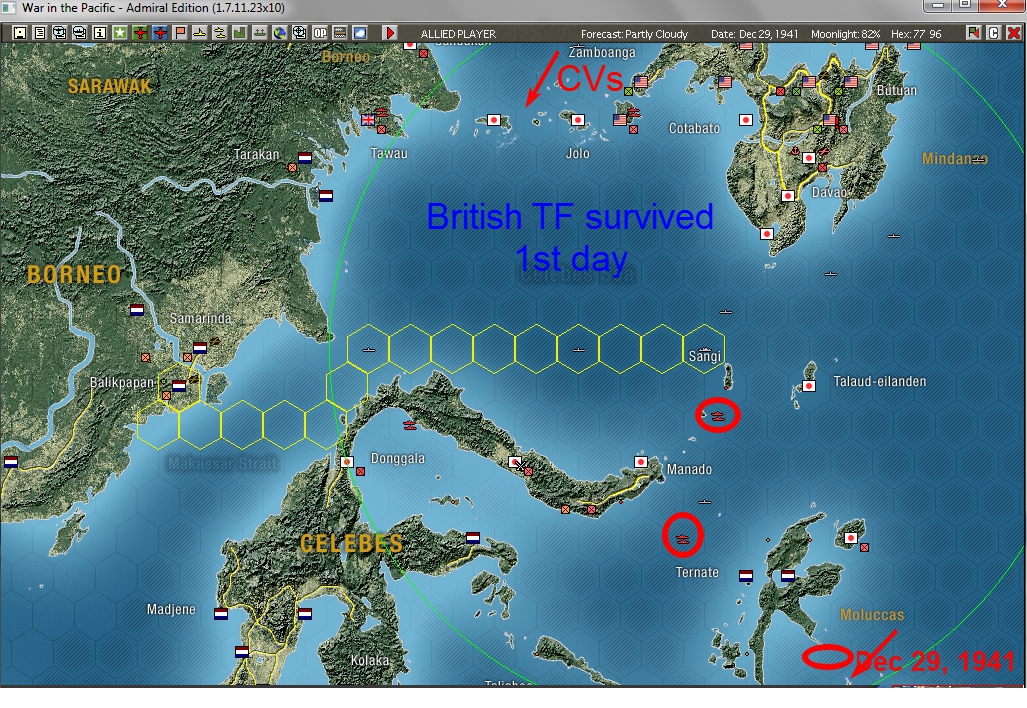Click the 'Hex: 77 96' status text
This screenshot has width=1027, height=708.
916,34
